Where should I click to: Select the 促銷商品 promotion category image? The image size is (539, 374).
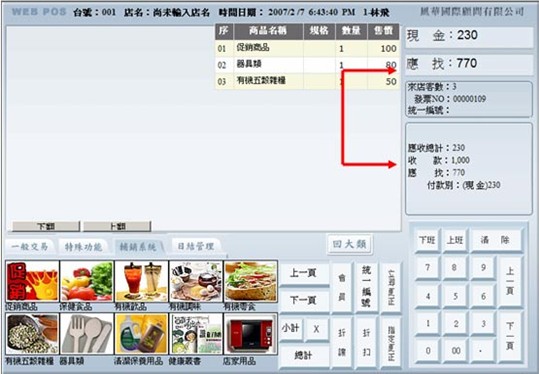pos(32,281)
